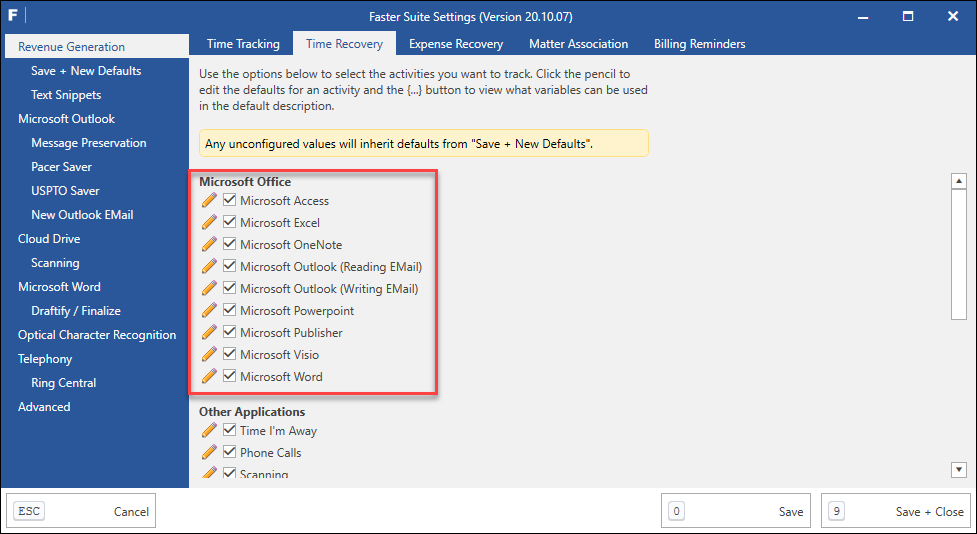Toggle the Microsoft Word checkbox
977x534 pixels.
click(x=229, y=376)
